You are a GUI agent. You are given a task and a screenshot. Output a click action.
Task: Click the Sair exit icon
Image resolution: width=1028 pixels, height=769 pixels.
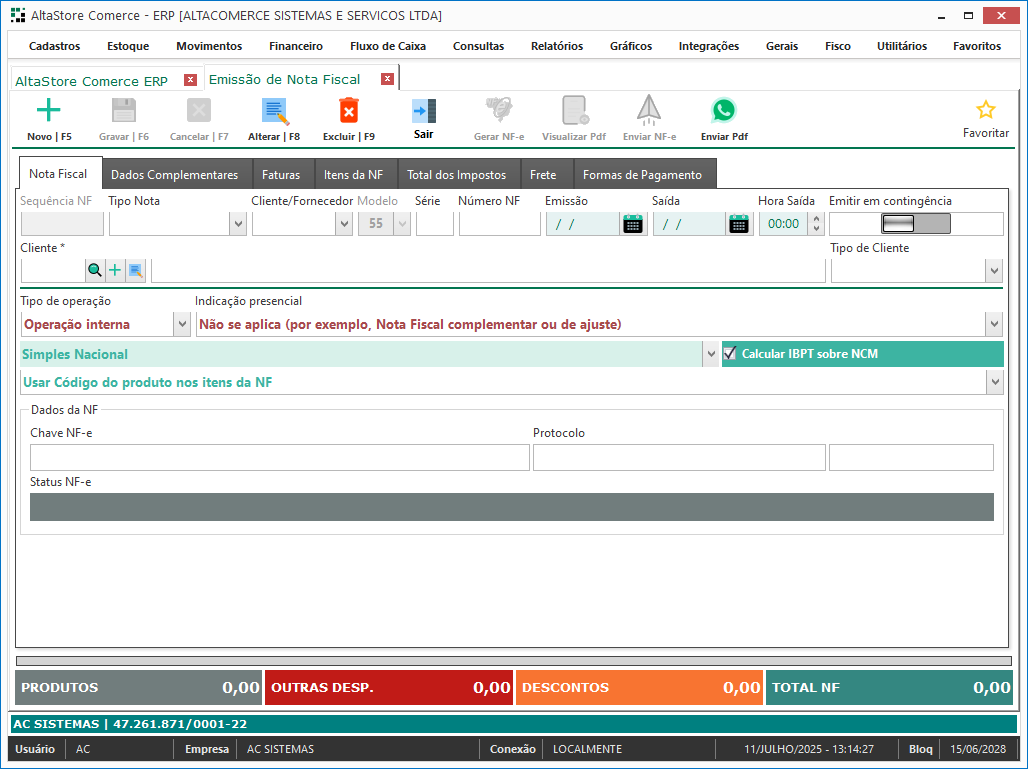pyautogui.click(x=424, y=111)
